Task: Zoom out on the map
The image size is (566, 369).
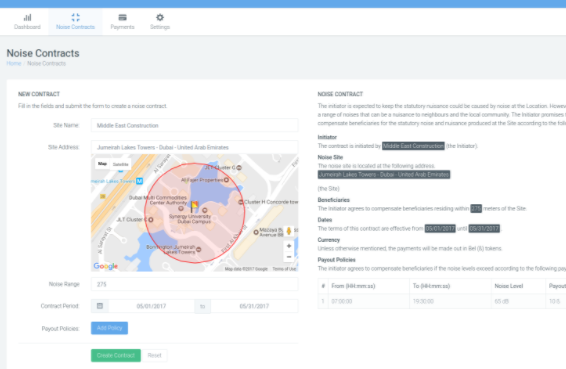Action: click(x=289, y=257)
